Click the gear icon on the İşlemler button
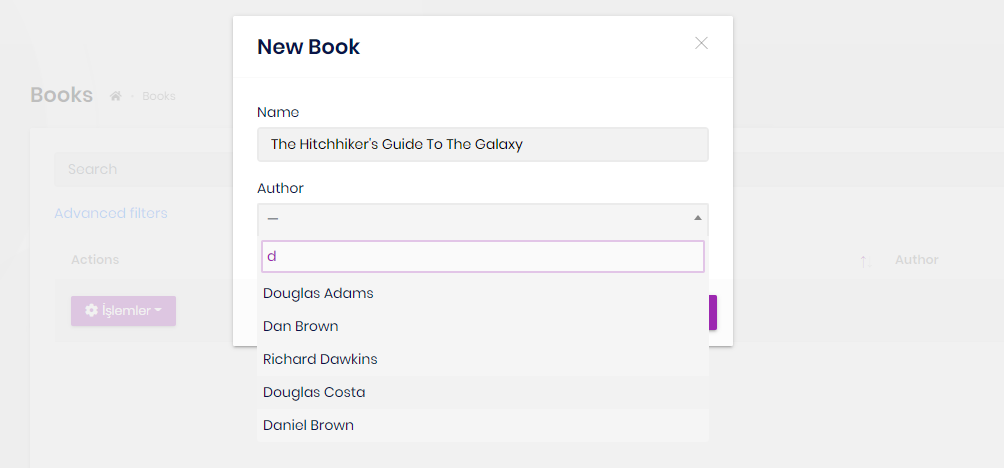Image resolution: width=1004 pixels, height=468 pixels. point(92,311)
